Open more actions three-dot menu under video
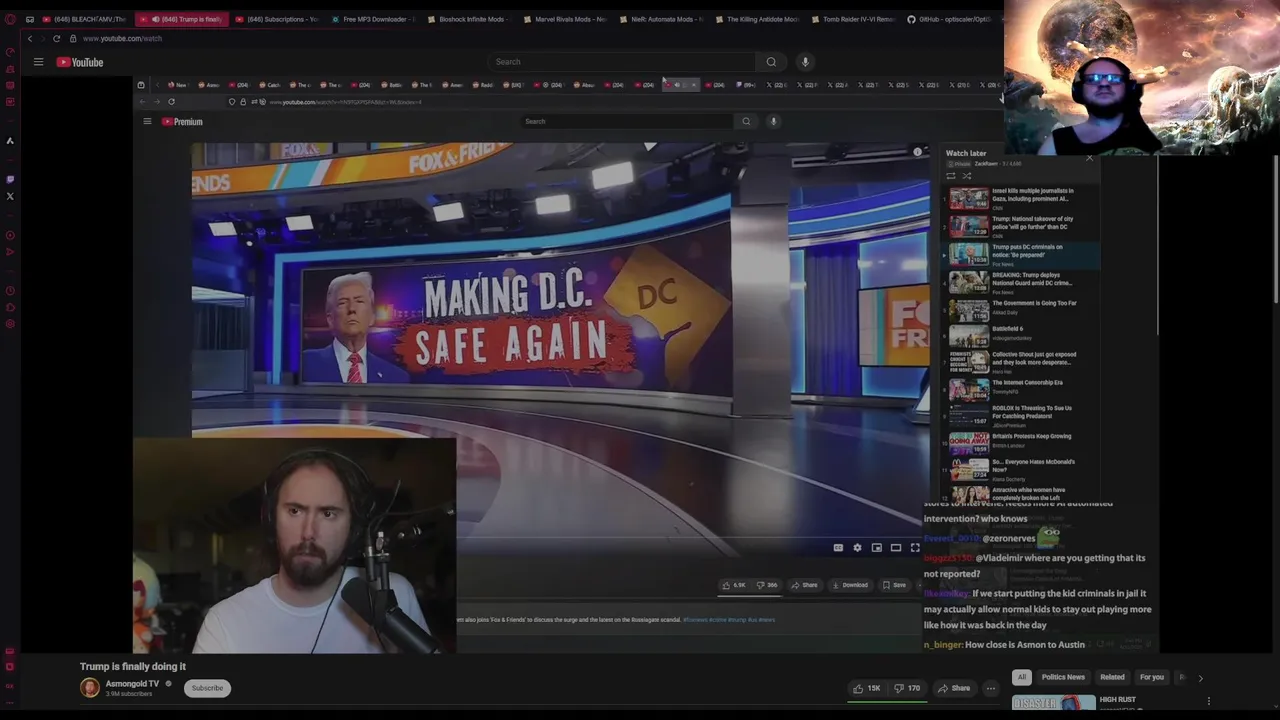 [991, 688]
